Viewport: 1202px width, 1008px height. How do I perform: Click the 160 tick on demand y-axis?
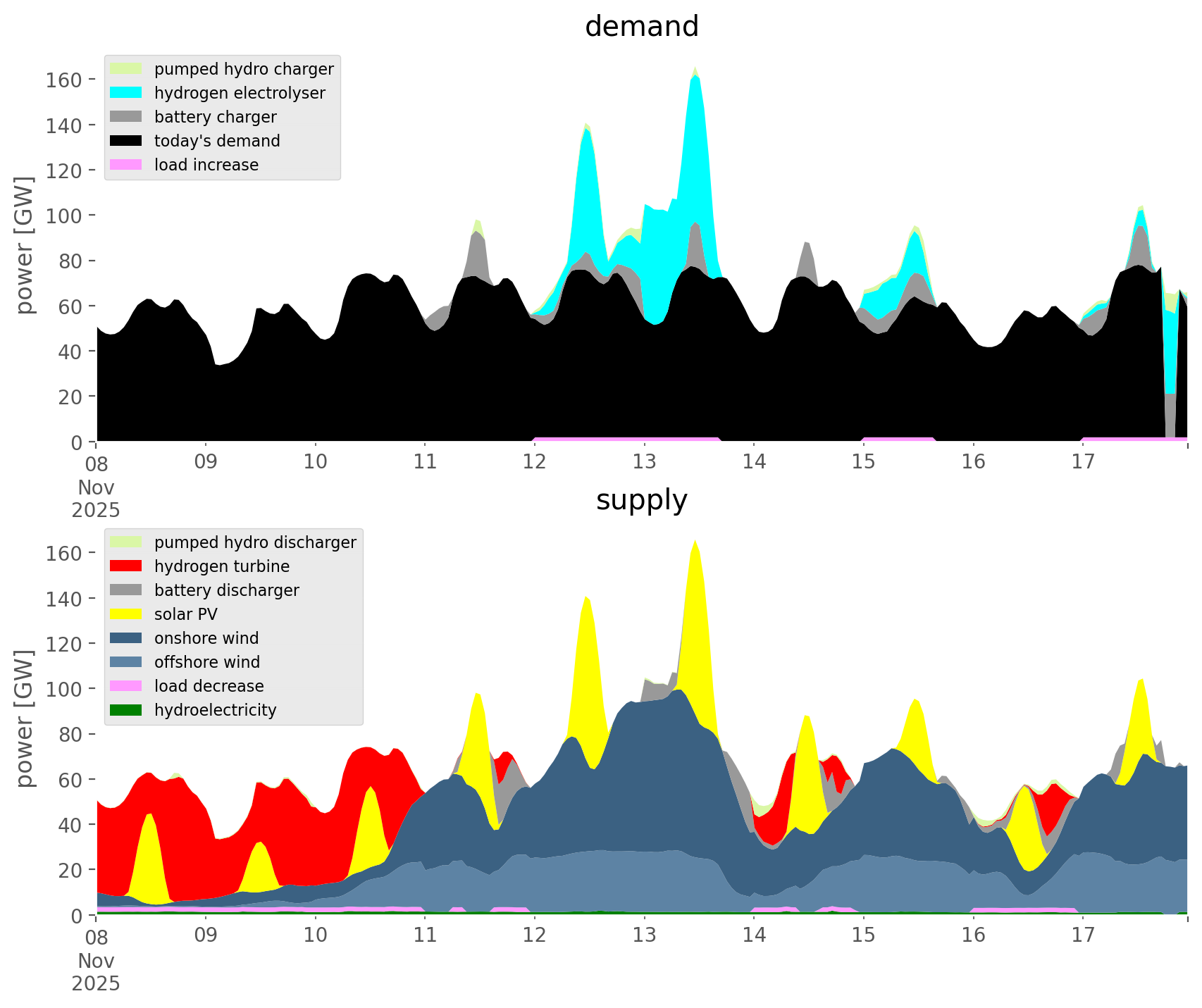point(64,80)
